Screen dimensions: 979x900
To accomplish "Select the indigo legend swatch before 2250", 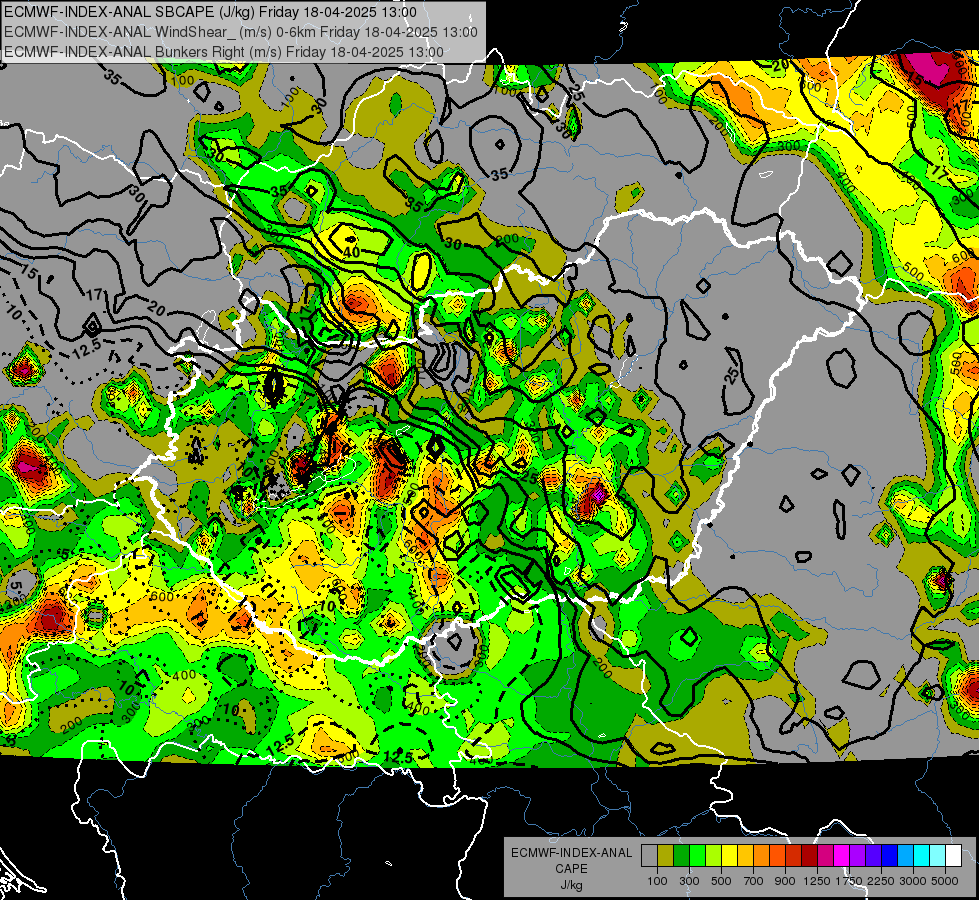I will pyautogui.click(x=873, y=856).
